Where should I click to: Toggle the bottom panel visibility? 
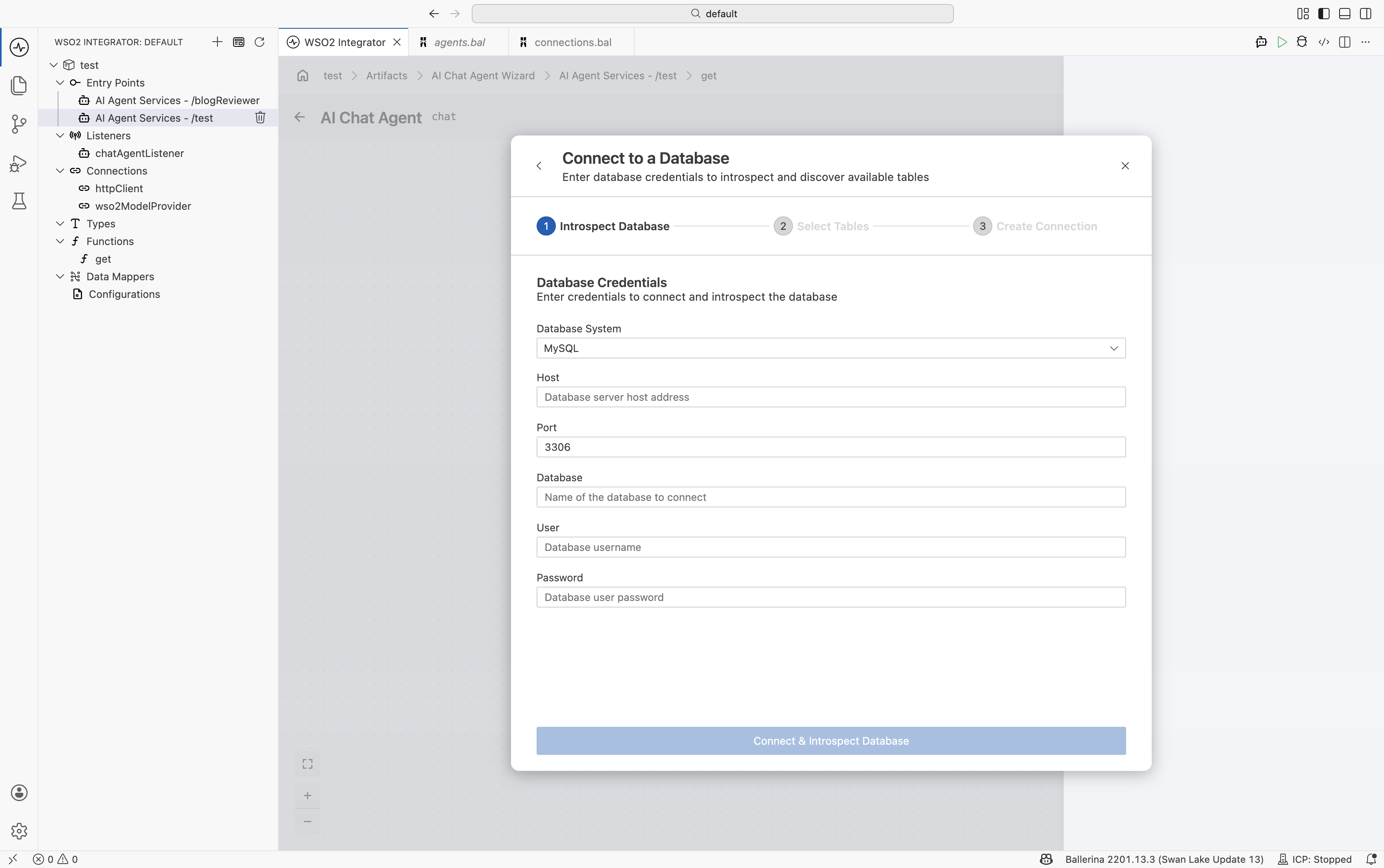tap(1344, 14)
